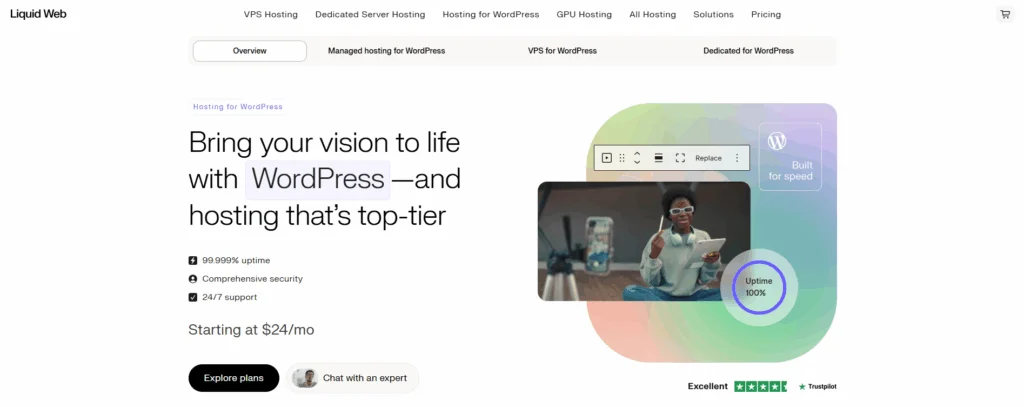The width and height of the screenshot is (1024, 407).
Task: Click Replace in the editor toolbar
Action: (709, 158)
